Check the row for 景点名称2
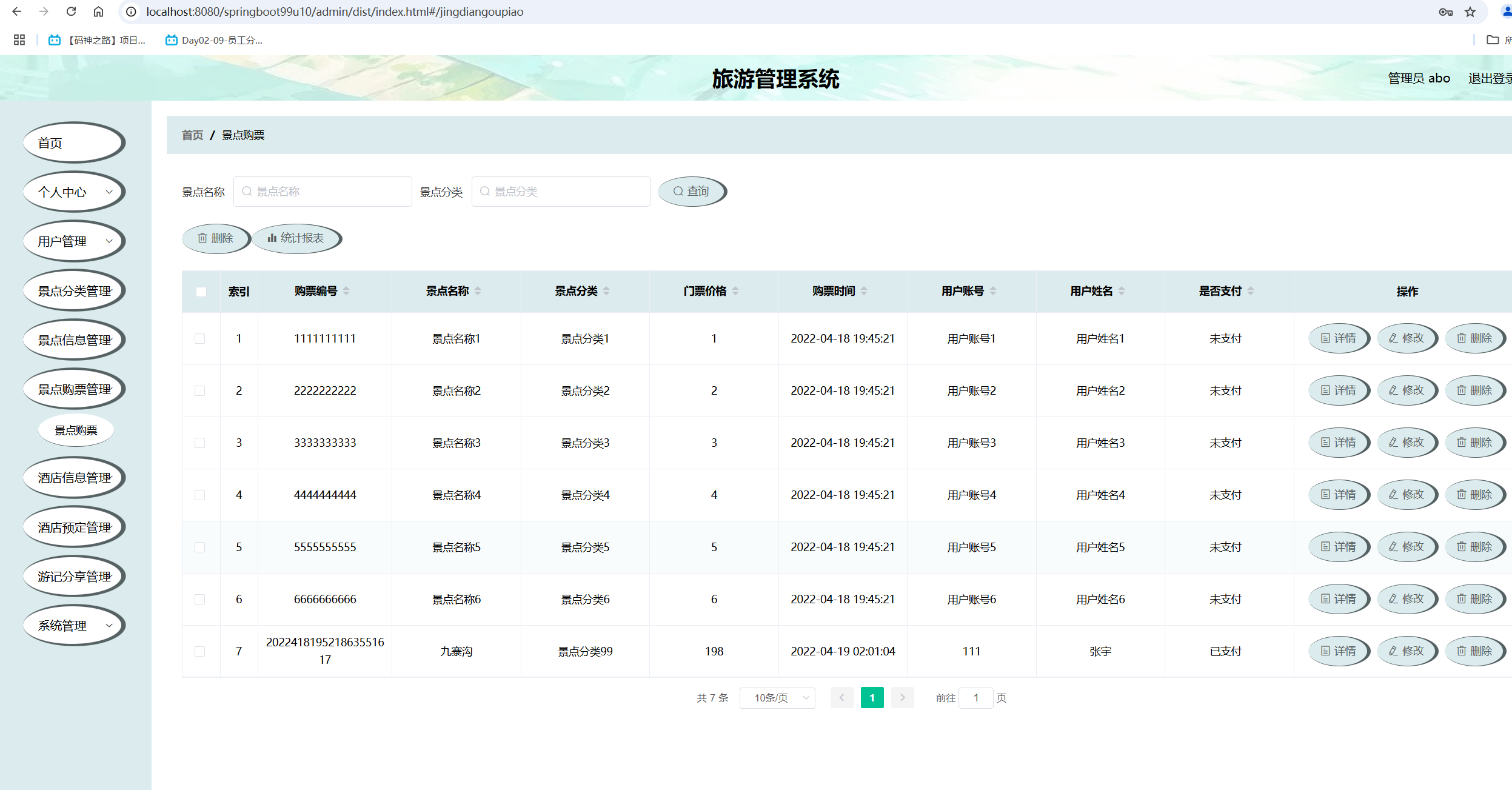 199,390
